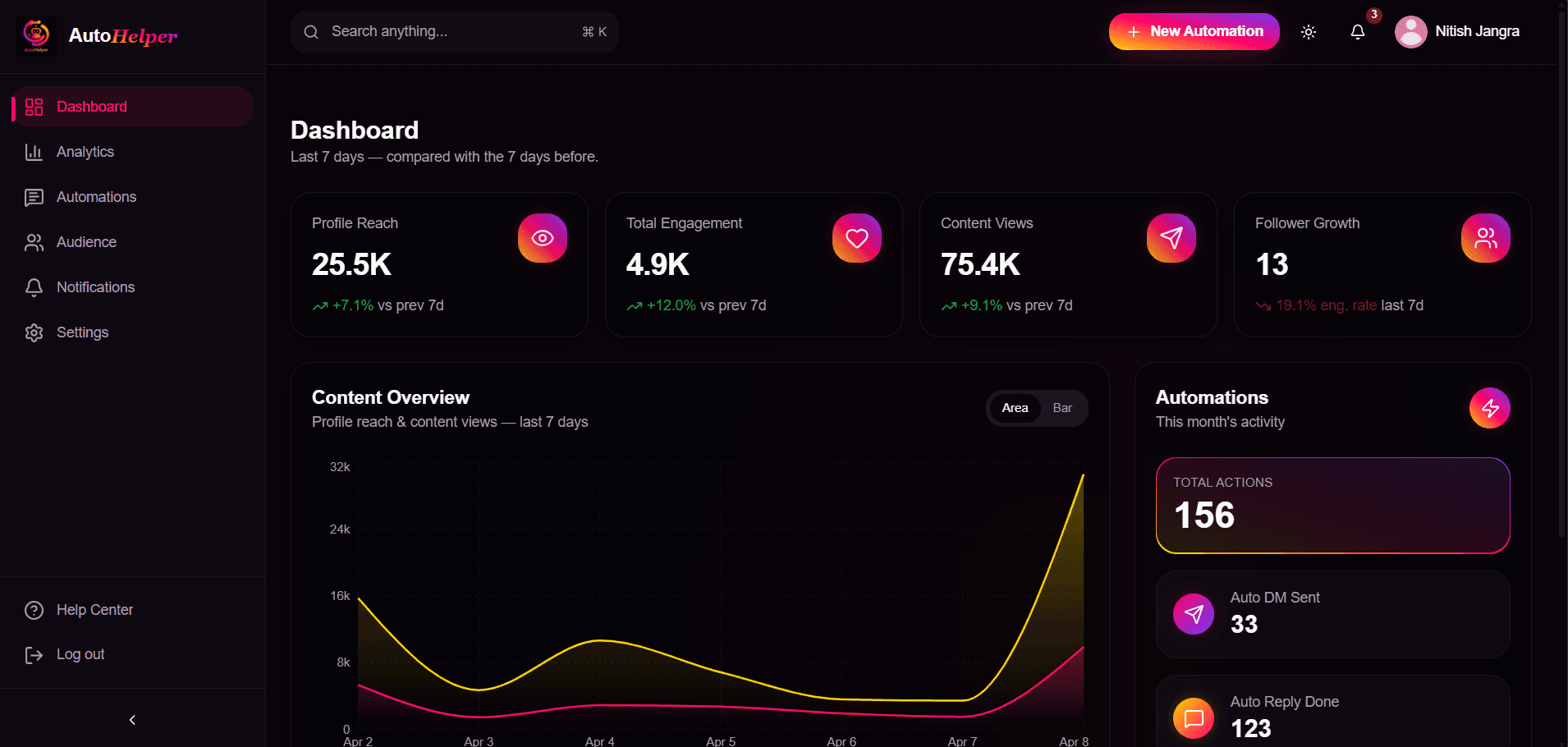This screenshot has width=1568, height=747.
Task: Select the Area chart view
Action: coord(1015,407)
